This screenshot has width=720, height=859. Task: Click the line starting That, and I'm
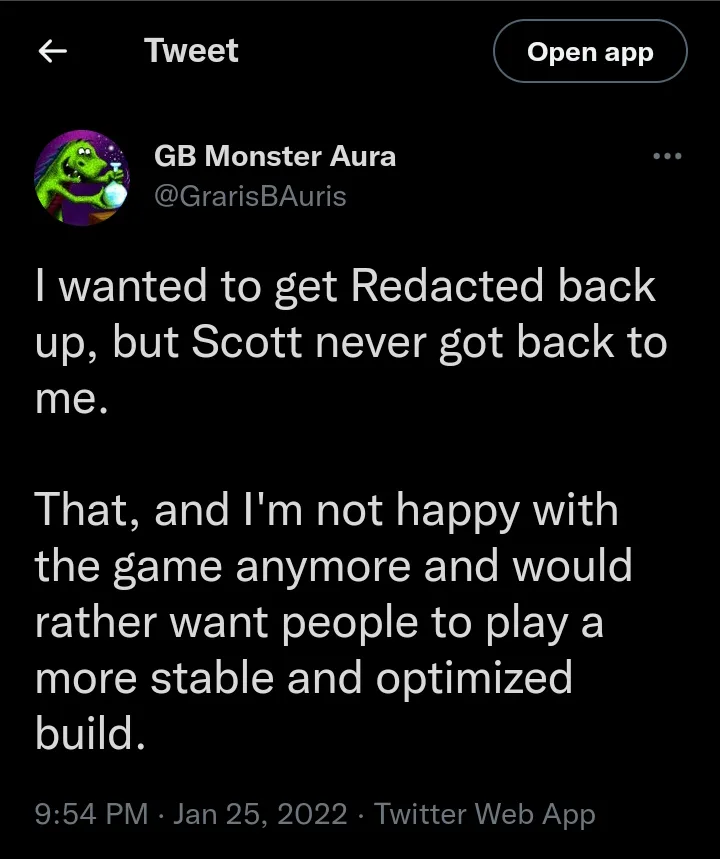[x=327, y=509]
